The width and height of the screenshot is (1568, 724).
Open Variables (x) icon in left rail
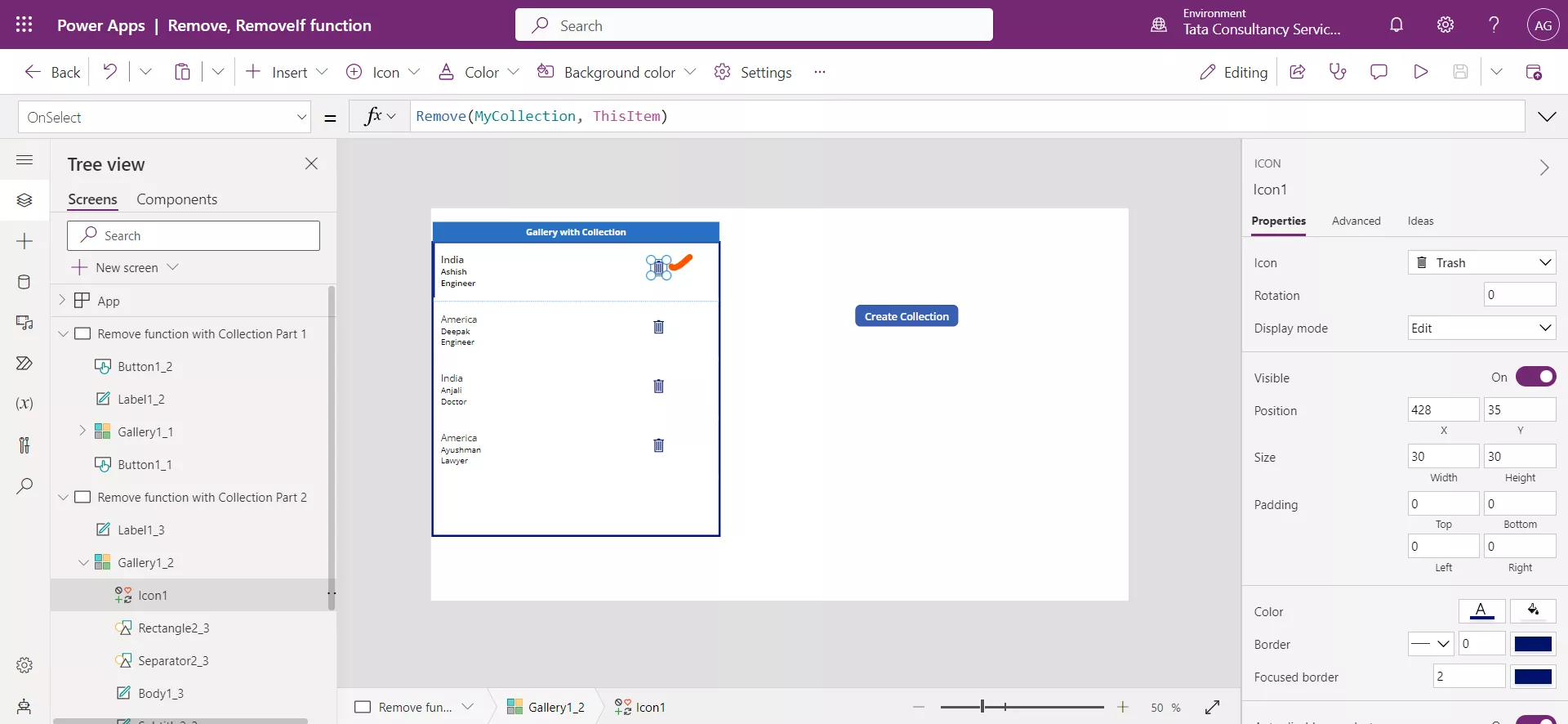tap(24, 404)
